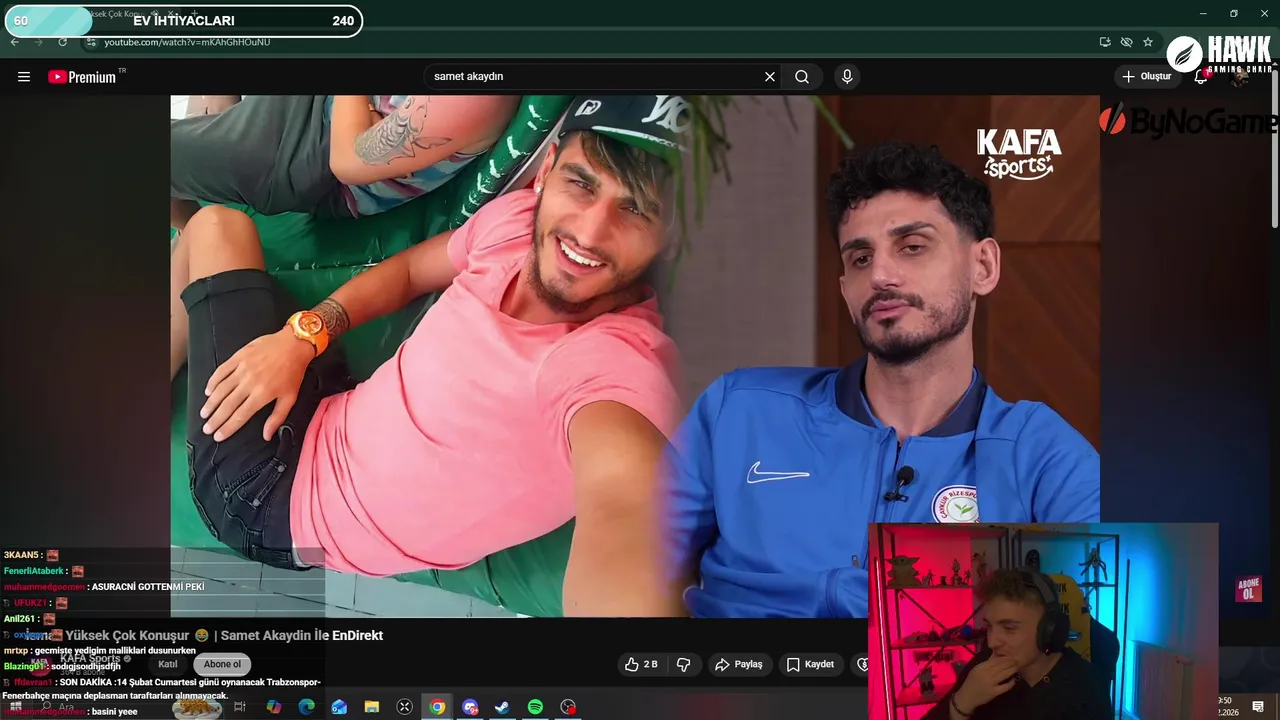Viewport: 1280px width, 720px height.
Task: Click the magnifier search button
Action: tap(802, 77)
